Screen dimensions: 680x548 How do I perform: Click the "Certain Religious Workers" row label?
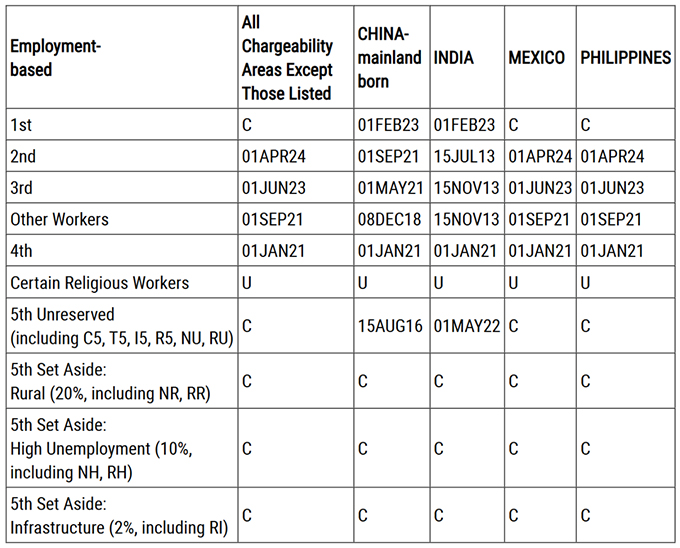(99, 282)
